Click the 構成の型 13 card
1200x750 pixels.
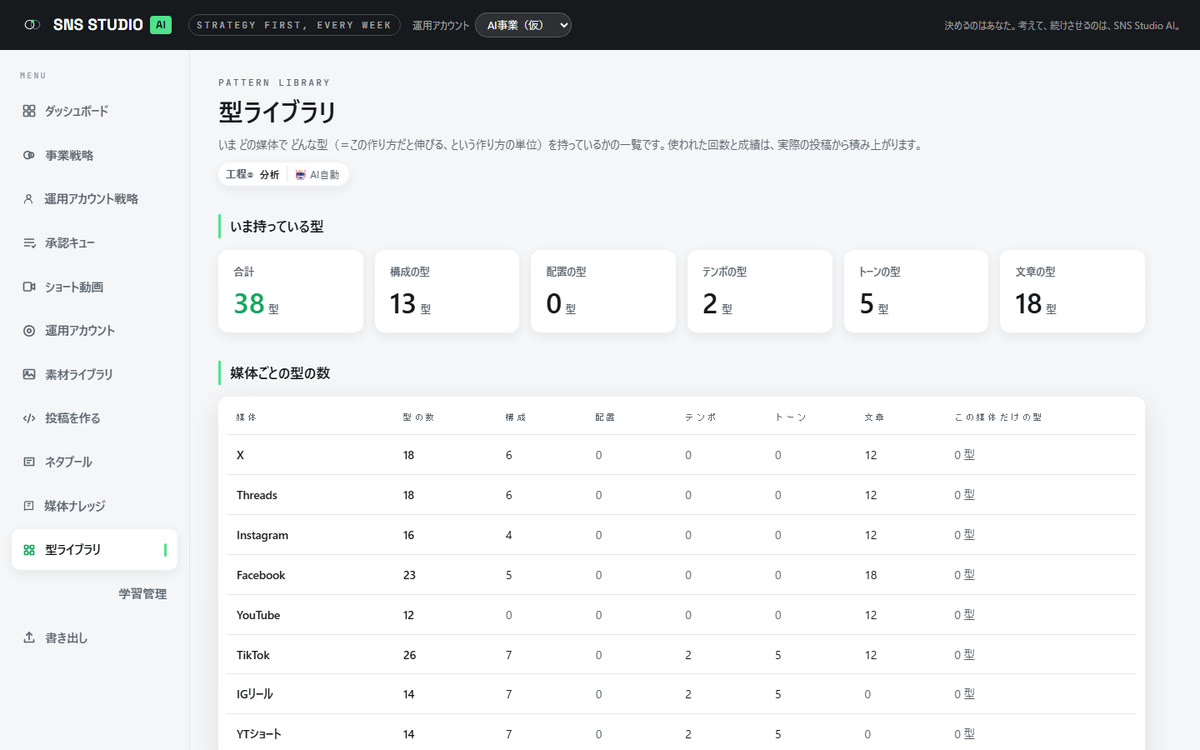[447, 291]
